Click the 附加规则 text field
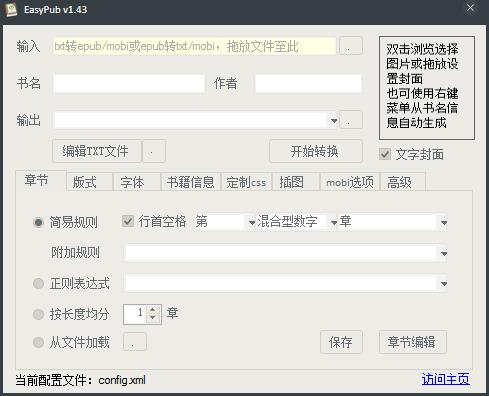This screenshot has width=489, height=396. tap(281, 254)
